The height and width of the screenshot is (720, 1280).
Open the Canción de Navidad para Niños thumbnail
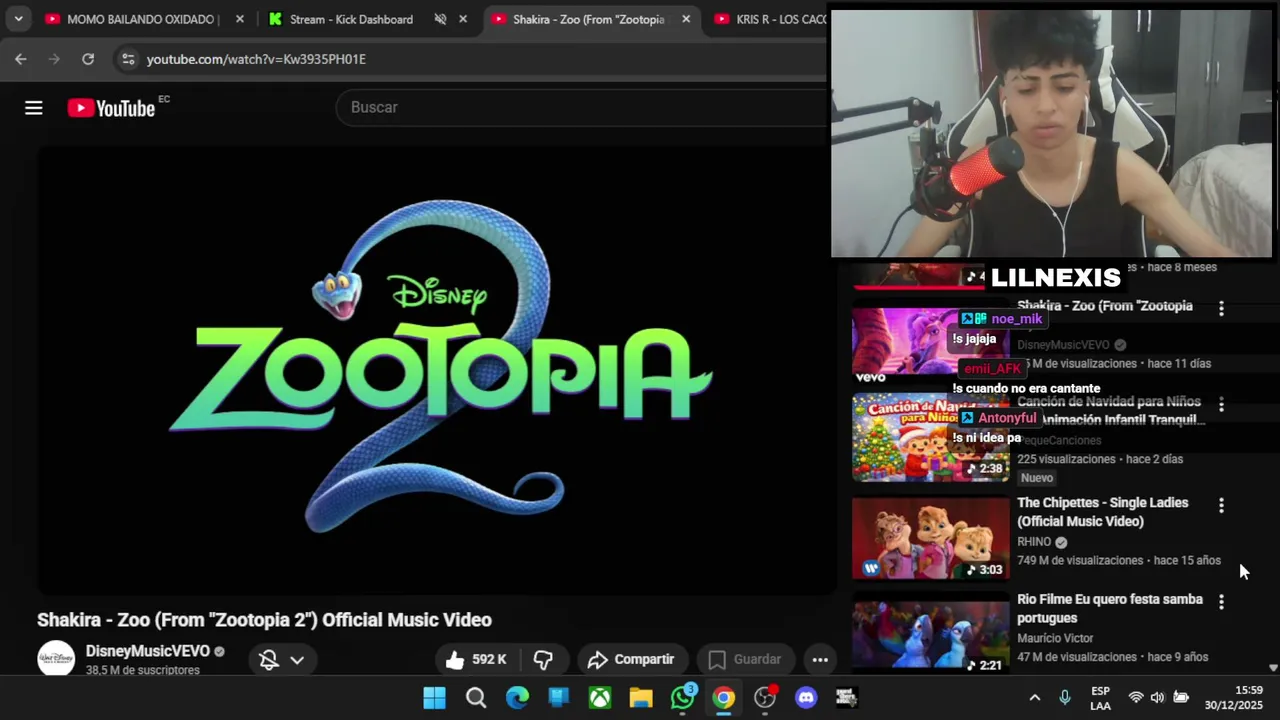[x=930, y=438]
